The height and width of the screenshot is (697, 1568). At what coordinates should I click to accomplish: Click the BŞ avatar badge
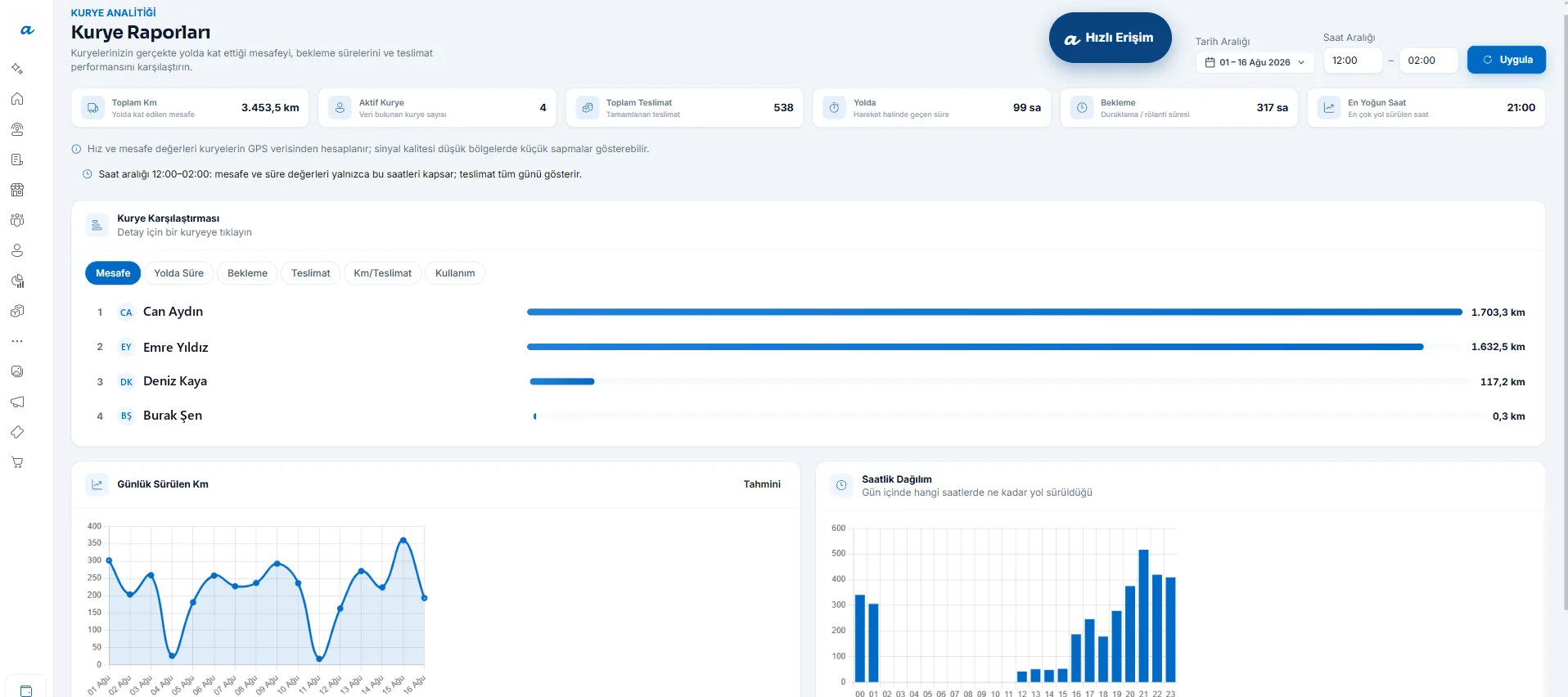tap(126, 416)
